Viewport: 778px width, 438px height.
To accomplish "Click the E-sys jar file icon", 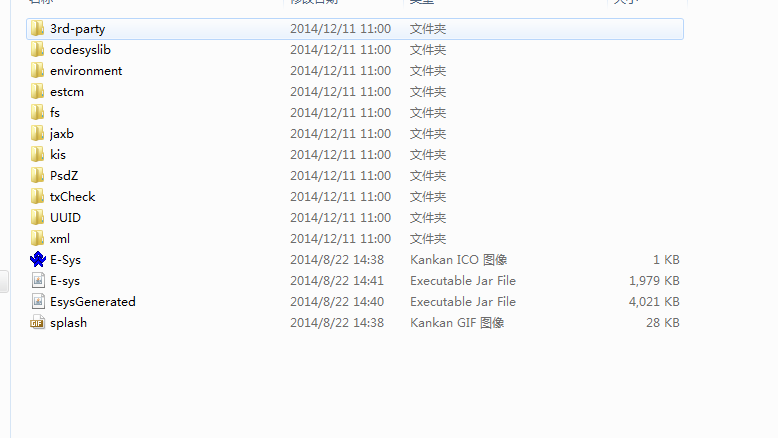I will (38, 281).
